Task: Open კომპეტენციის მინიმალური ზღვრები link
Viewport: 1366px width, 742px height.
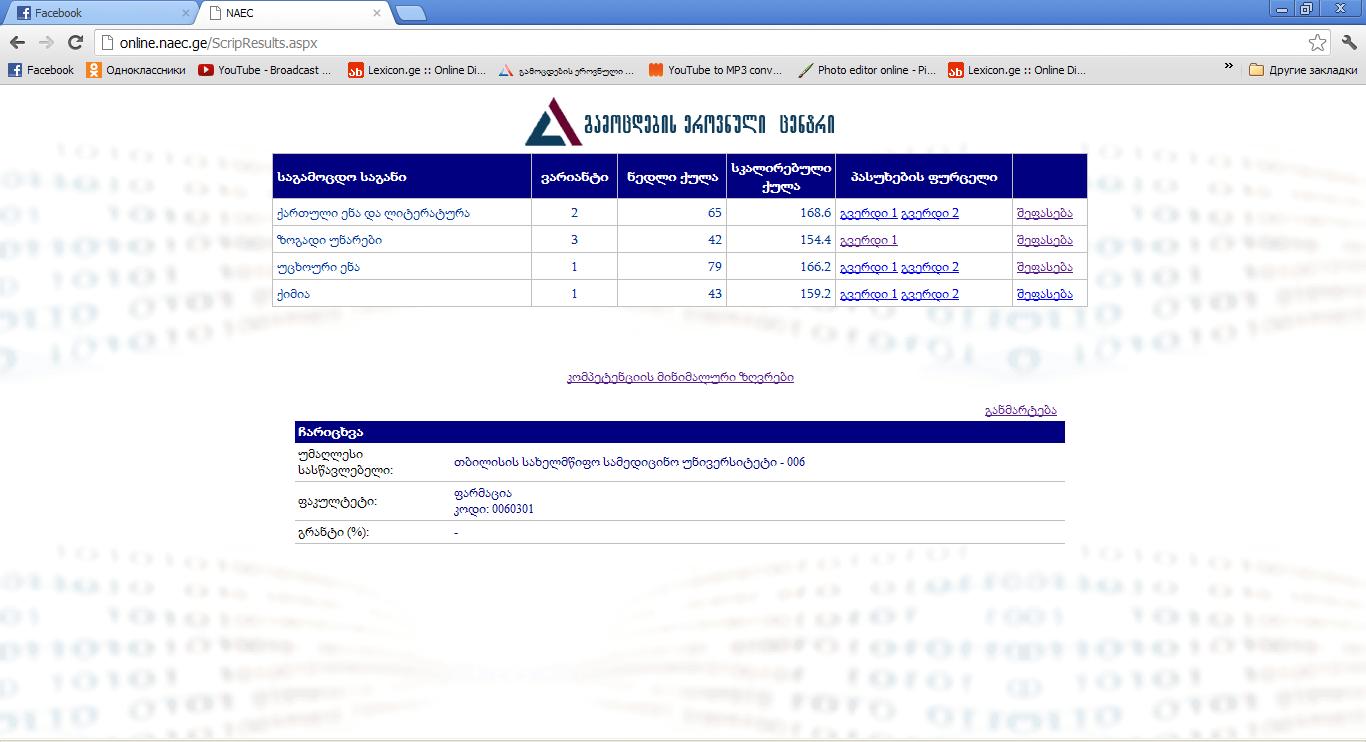Action: click(x=680, y=377)
